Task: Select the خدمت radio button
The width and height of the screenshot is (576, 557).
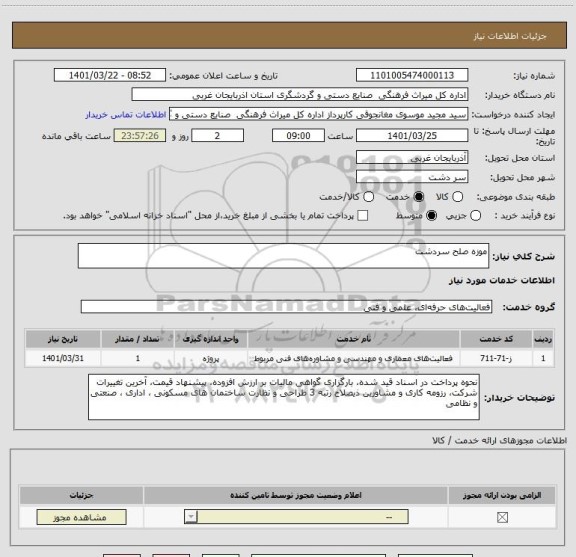Action: coord(419,197)
